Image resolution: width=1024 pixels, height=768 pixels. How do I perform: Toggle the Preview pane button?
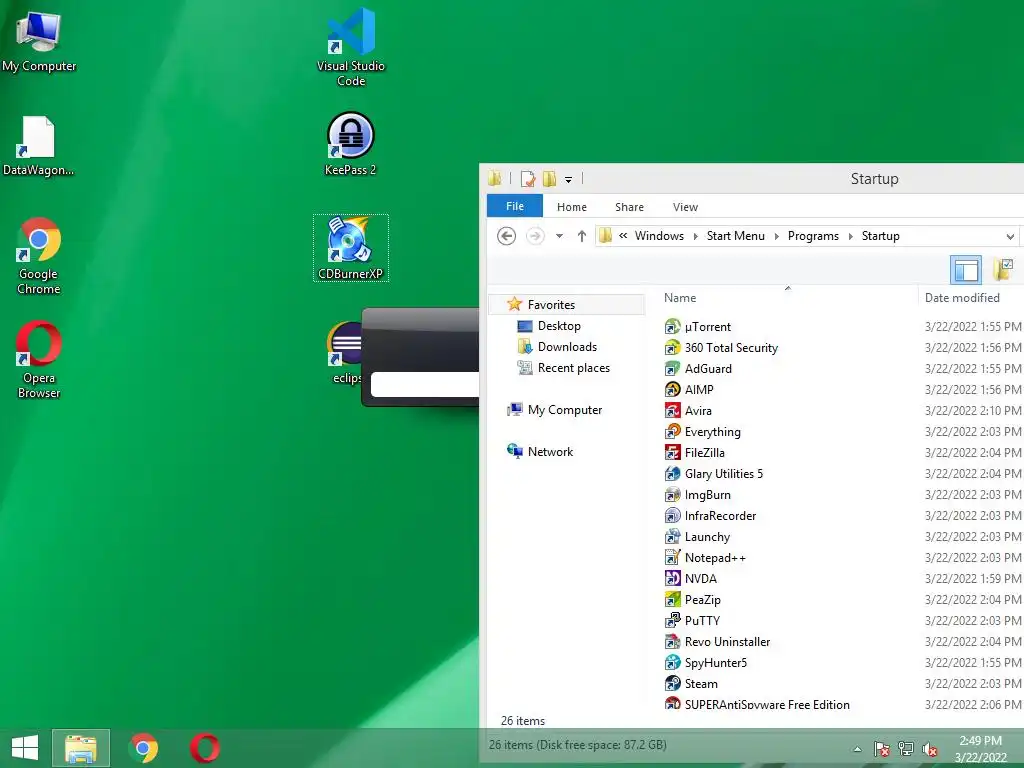point(966,270)
